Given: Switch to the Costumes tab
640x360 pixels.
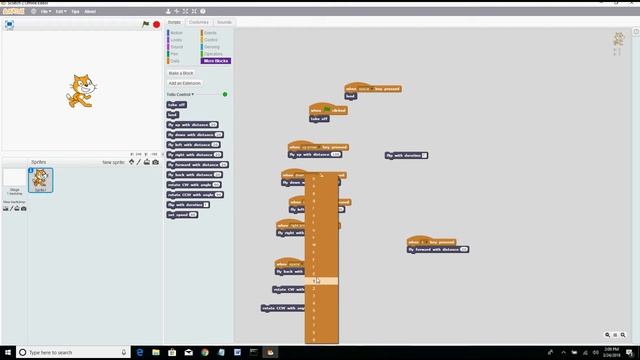Looking at the screenshot, I should point(199,22).
